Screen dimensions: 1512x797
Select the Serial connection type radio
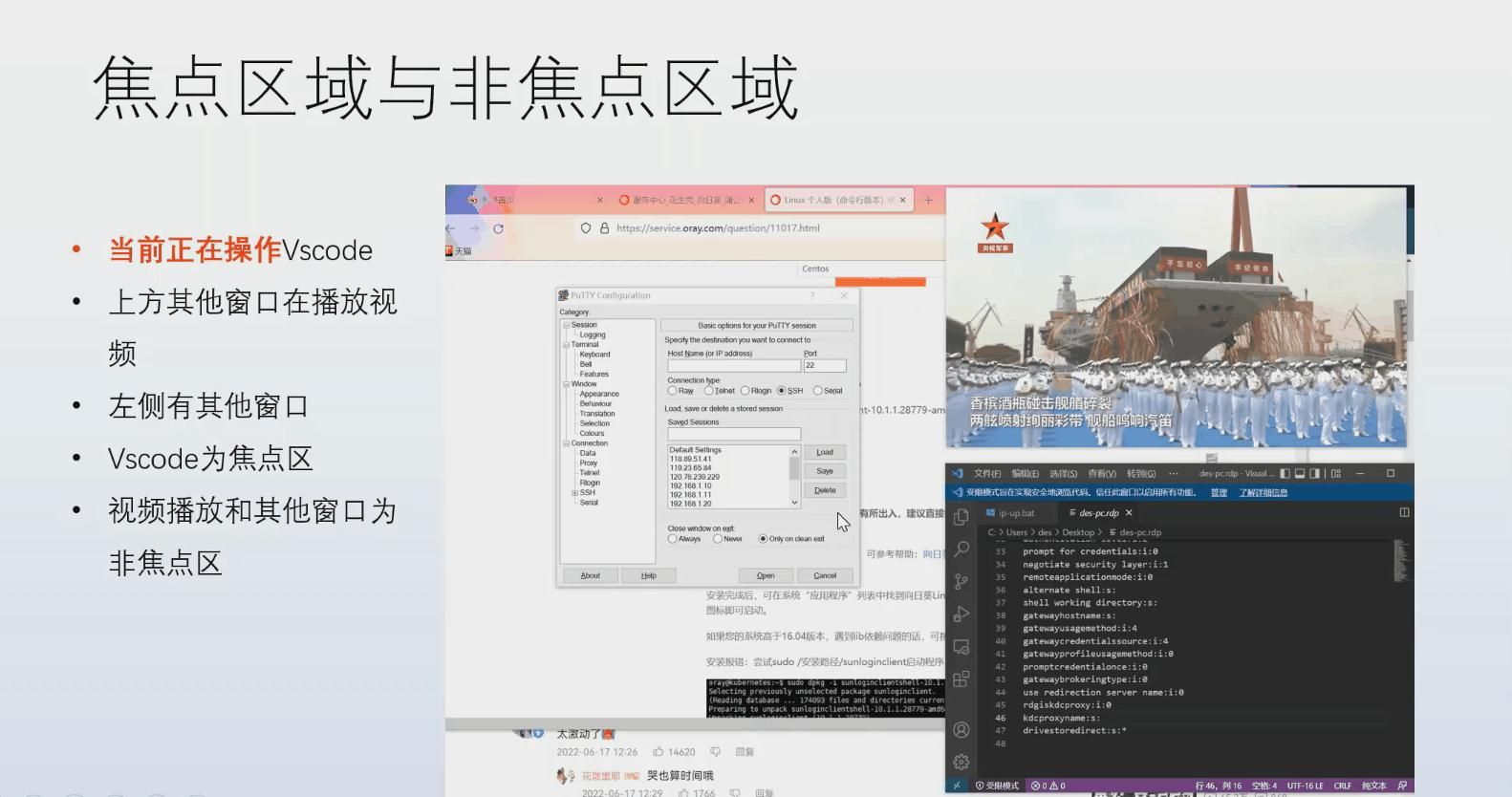click(x=817, y=391)
